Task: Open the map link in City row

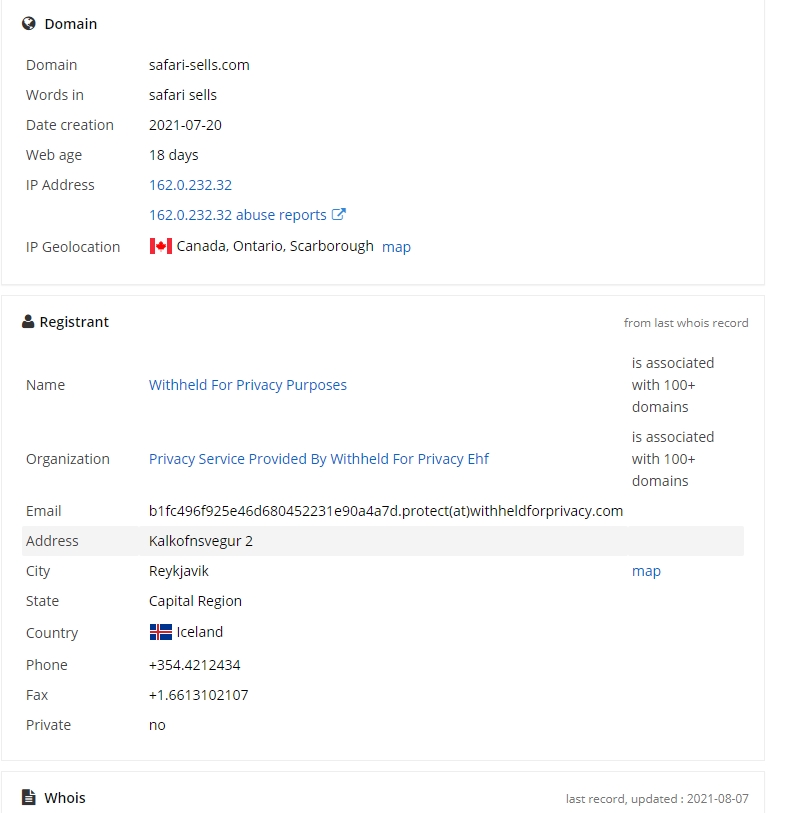Action: (x=646, y=571)
